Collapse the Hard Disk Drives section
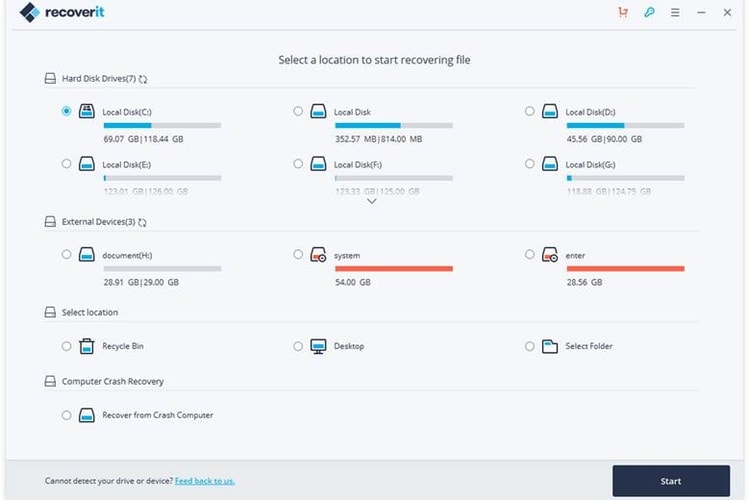The width and height of the screenshot is (749, 500). tap(51, 78)
